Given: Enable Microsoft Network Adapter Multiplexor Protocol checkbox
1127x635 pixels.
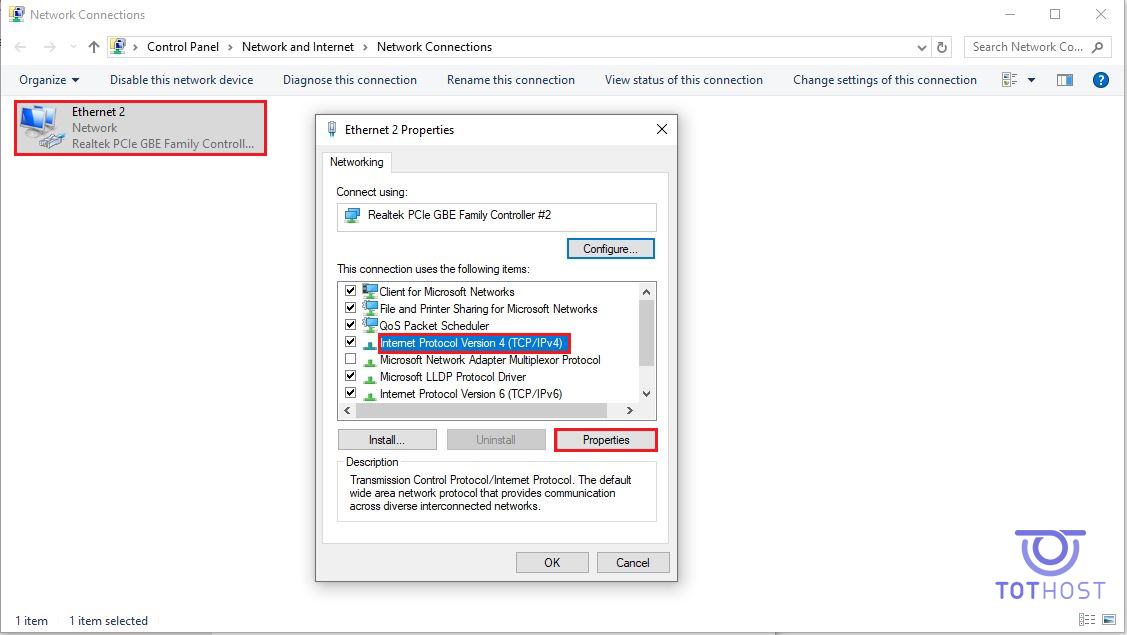Looking at the screenshot, I should pyautogui.click(x=351, y=360).
